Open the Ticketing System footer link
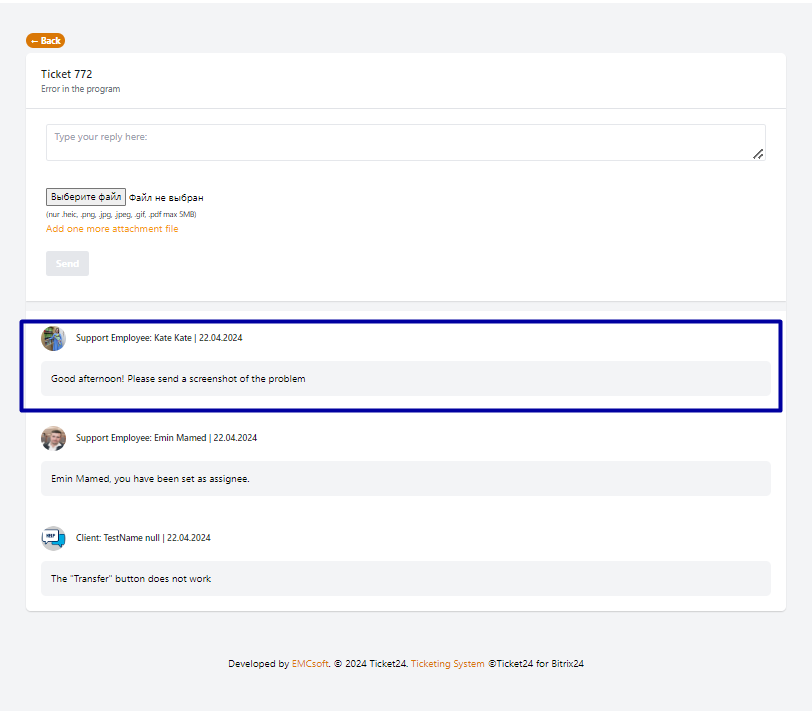This screenshot has height=711, width=812. (447, 664)
